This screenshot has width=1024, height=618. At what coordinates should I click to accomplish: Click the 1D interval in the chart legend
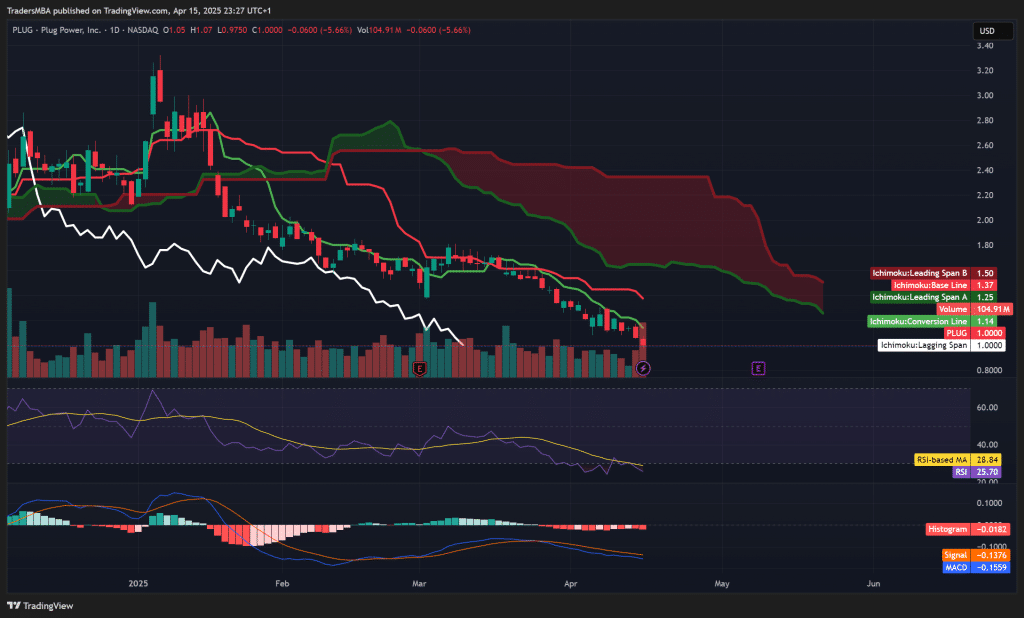(115, 30)
